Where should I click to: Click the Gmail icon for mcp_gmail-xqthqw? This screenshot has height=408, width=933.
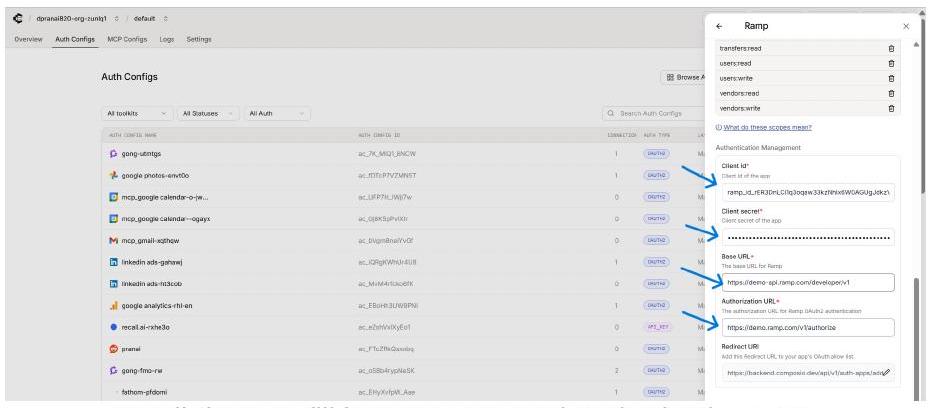click(x=114, y=240)
